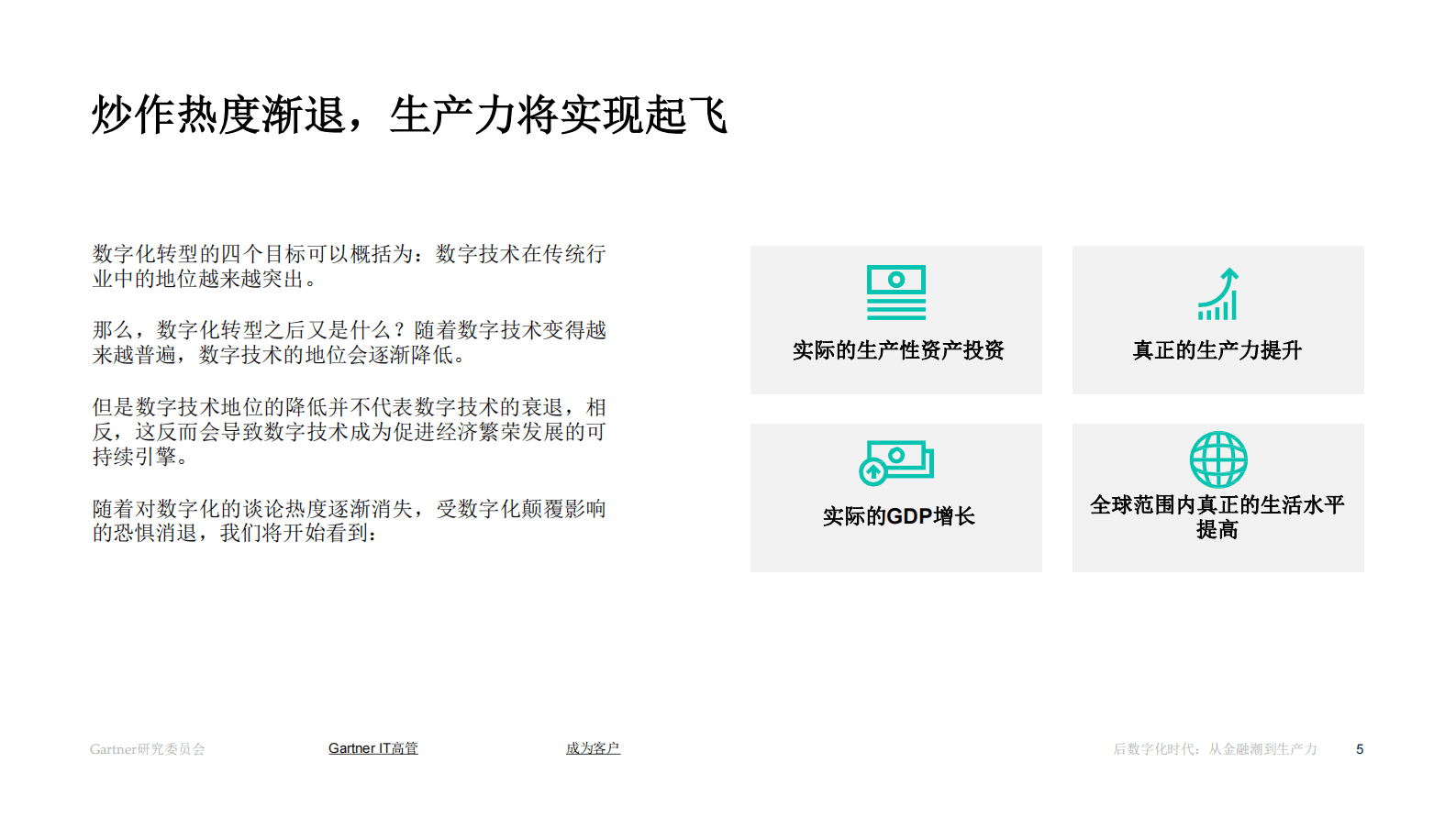Click the banknote icon above 实际的生产性资产投资
The image size is (1456, 818).
point(896,293)
